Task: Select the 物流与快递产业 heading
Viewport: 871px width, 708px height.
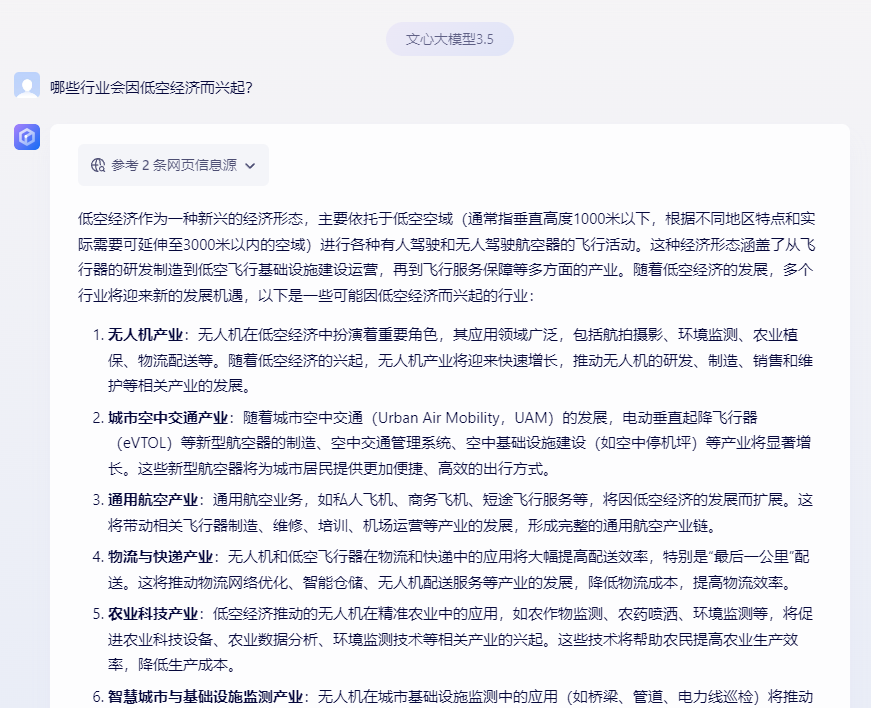Action: tap(160, 557)
